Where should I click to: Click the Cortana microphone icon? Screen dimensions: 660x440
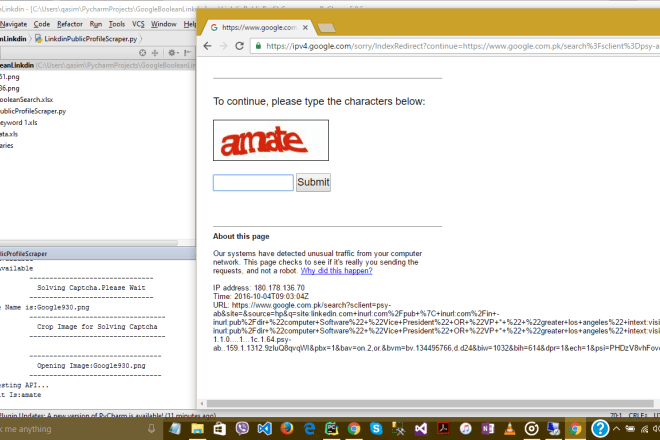(x=151, y=429)
